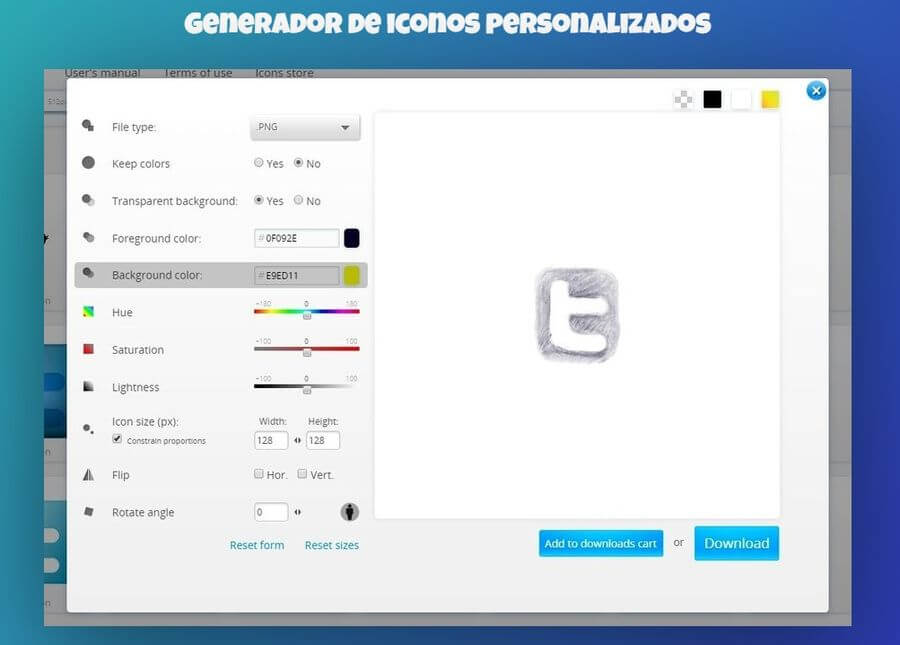Click the Reset sizes link

tap(332, 545)
